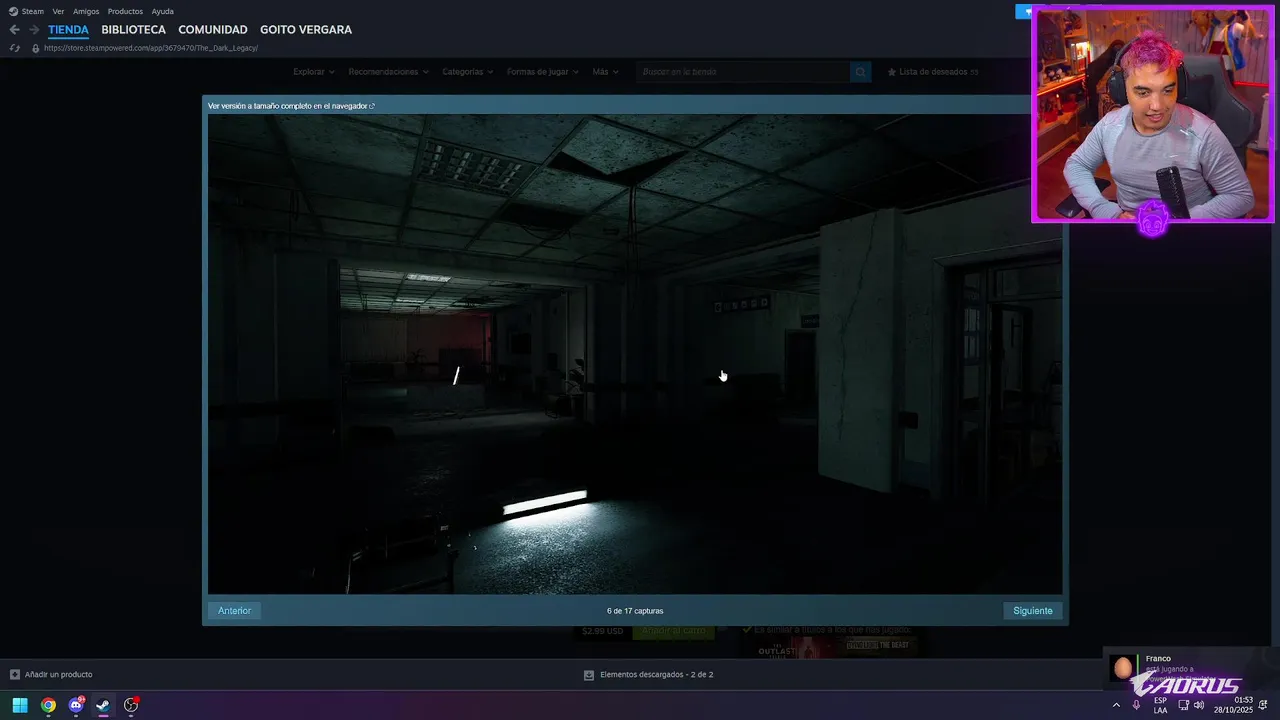Open the volume tray icon
The width and height of the screenshot is (1280, 720).
[1199, 705]
